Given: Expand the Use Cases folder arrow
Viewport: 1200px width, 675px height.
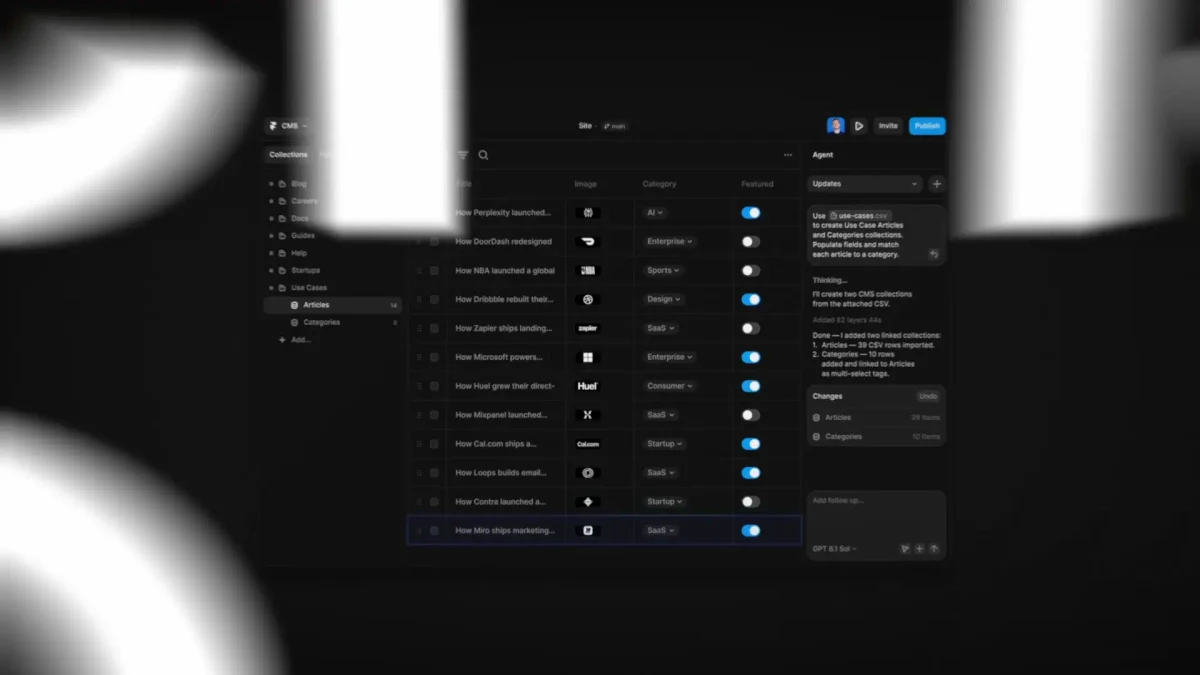Looking at the screenshot, I should click(271, 288).
